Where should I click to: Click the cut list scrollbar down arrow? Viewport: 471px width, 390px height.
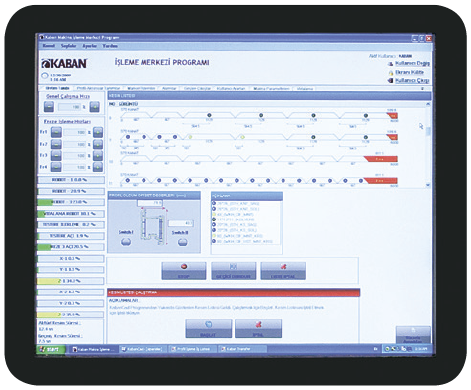click(x=428, y=185)
